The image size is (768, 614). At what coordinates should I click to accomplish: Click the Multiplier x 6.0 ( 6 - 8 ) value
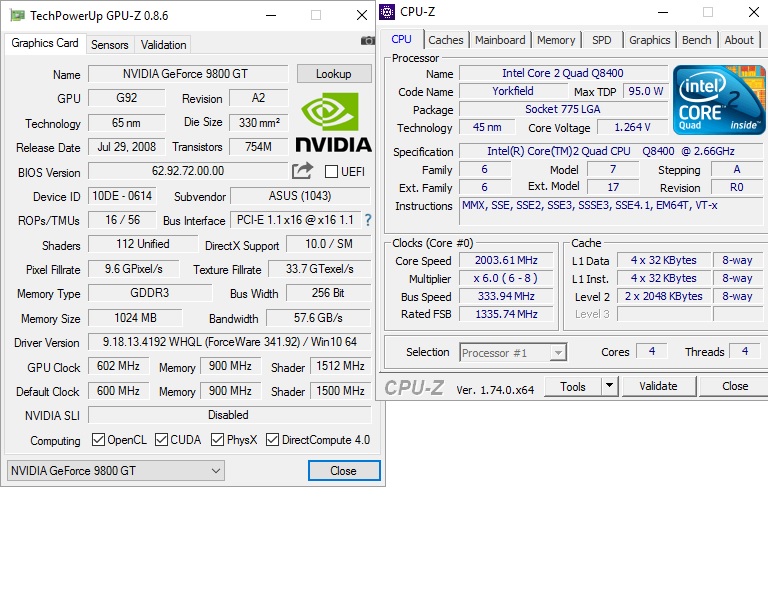506,278
